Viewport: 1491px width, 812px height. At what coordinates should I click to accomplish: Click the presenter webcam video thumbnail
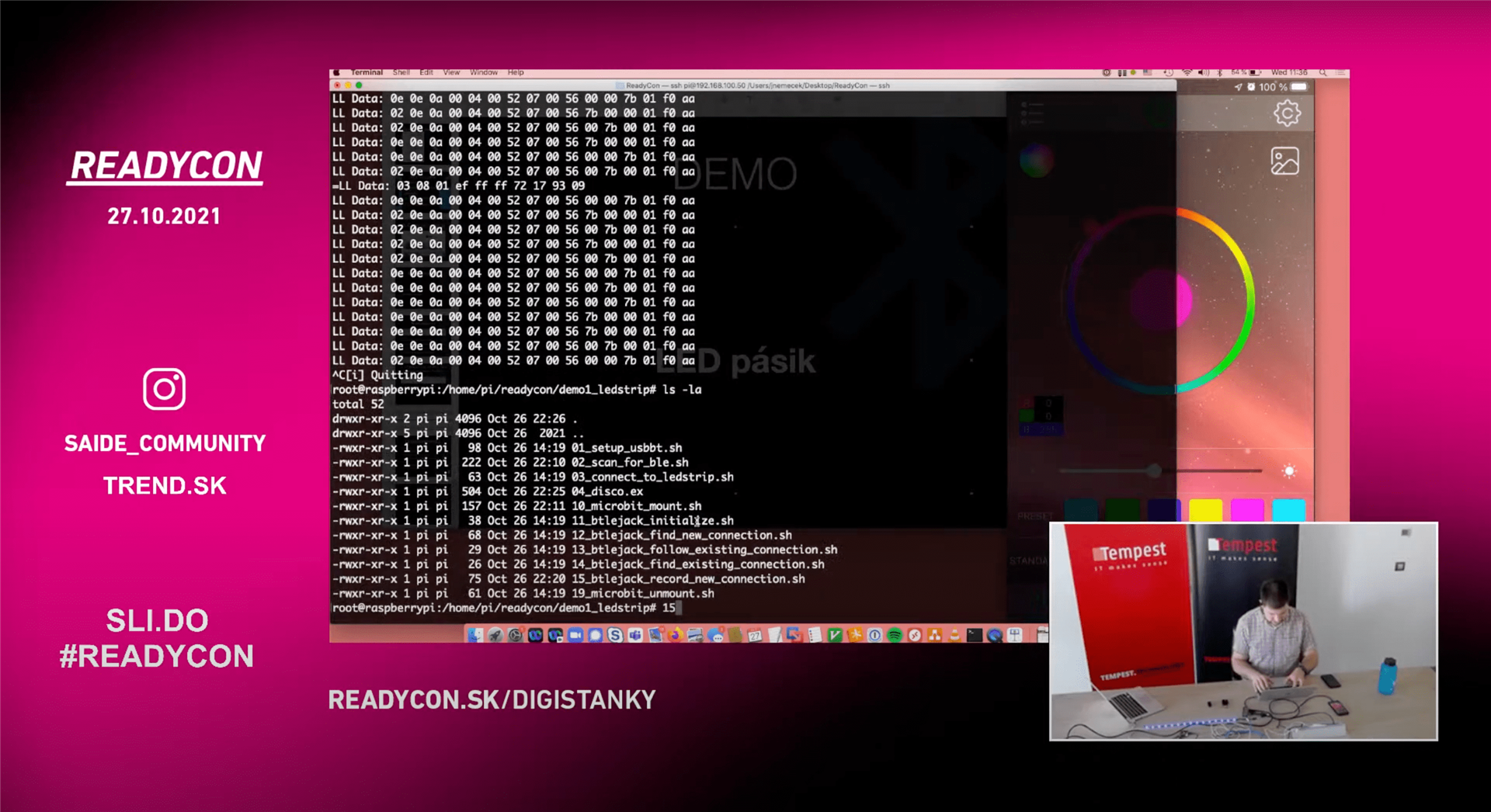[1243, 631]
